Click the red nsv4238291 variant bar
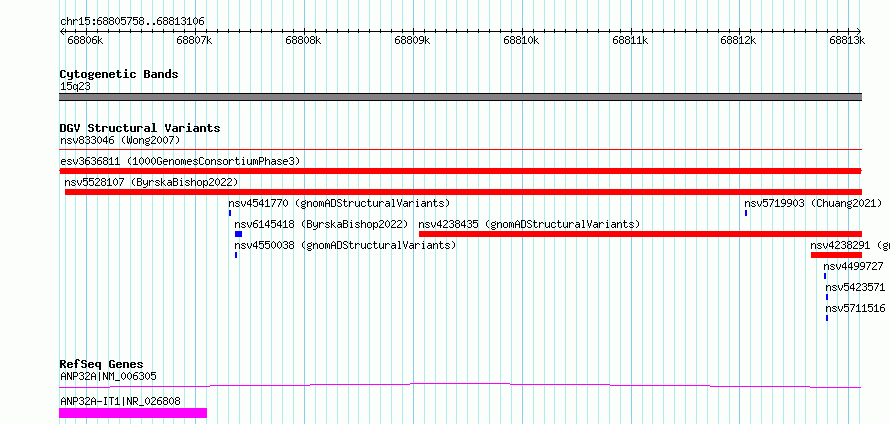The image size is (890, 424). (x=837, y=255)
